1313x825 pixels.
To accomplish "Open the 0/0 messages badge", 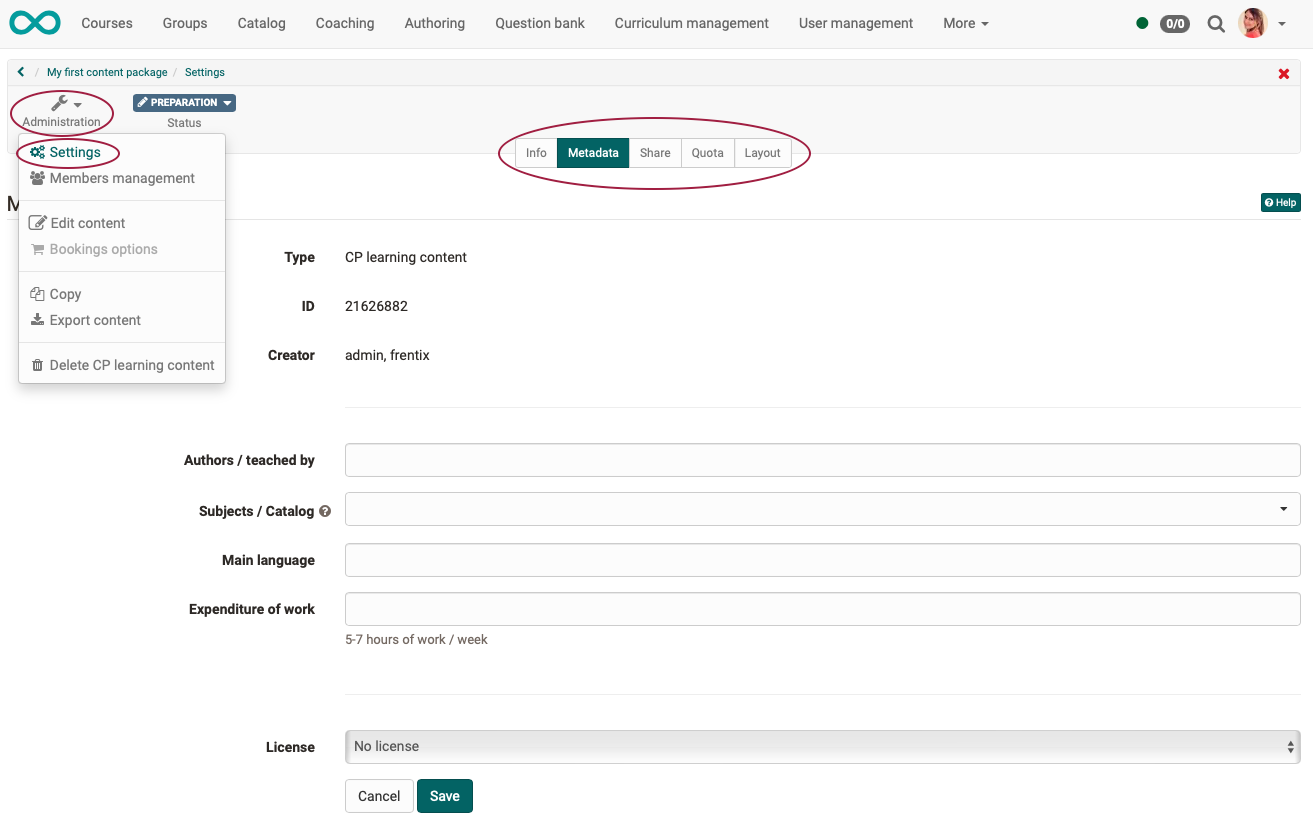I will tap(1175, 23).
